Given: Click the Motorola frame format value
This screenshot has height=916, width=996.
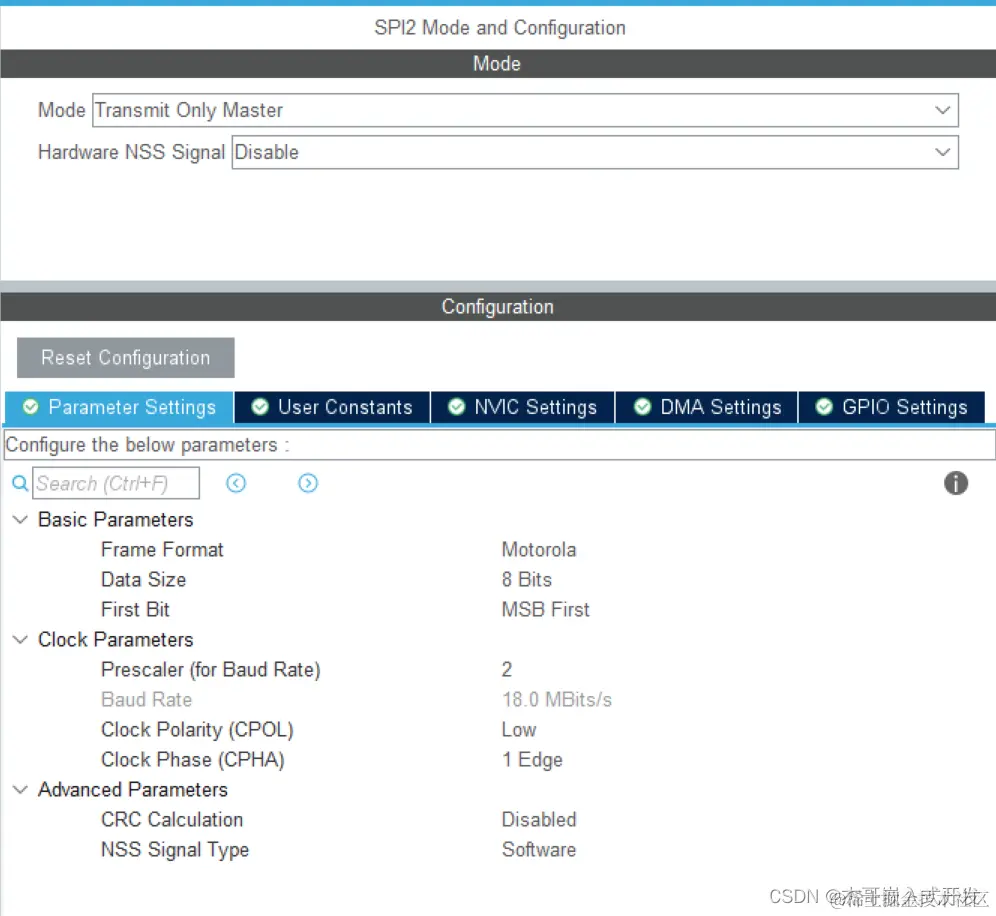Looking at the screenshot, I should tap(539, 549).
